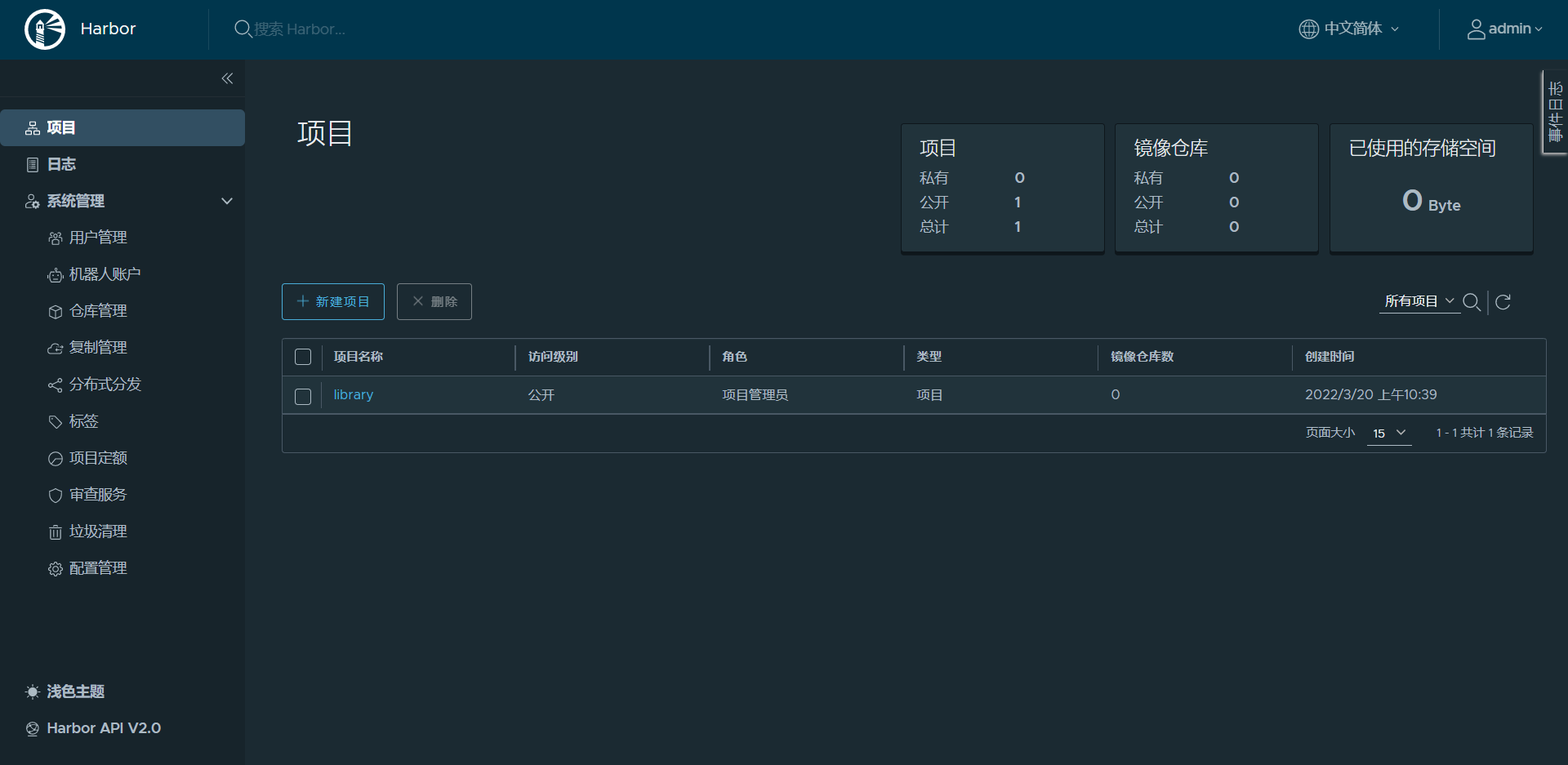Open the 事件日志 side tab

[x=1554, y=112]
